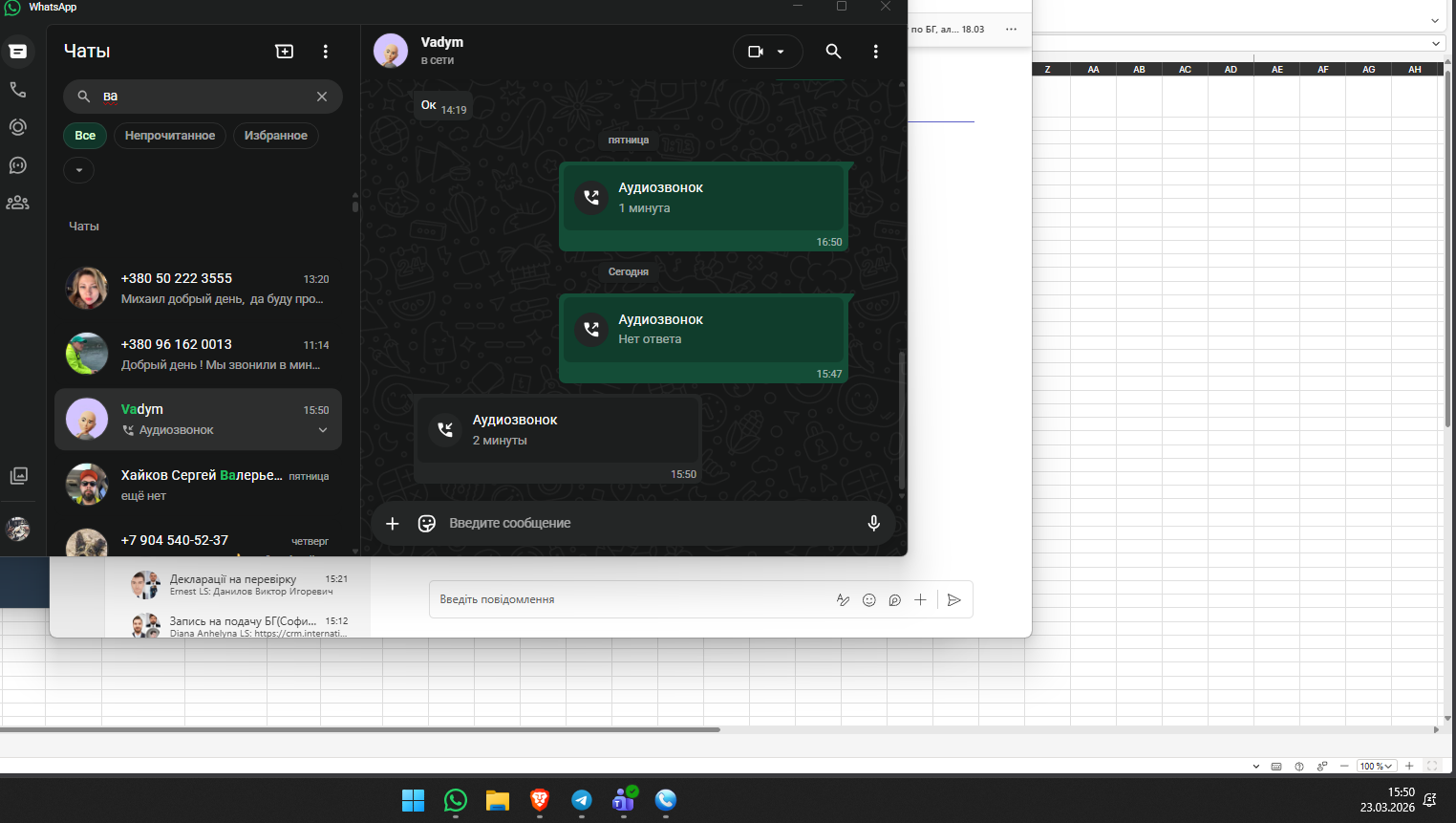Click the Teams 'Введіть повідомлення' field
The width and height of the screenshot is (1456, 823).
[x=631, y=600]
